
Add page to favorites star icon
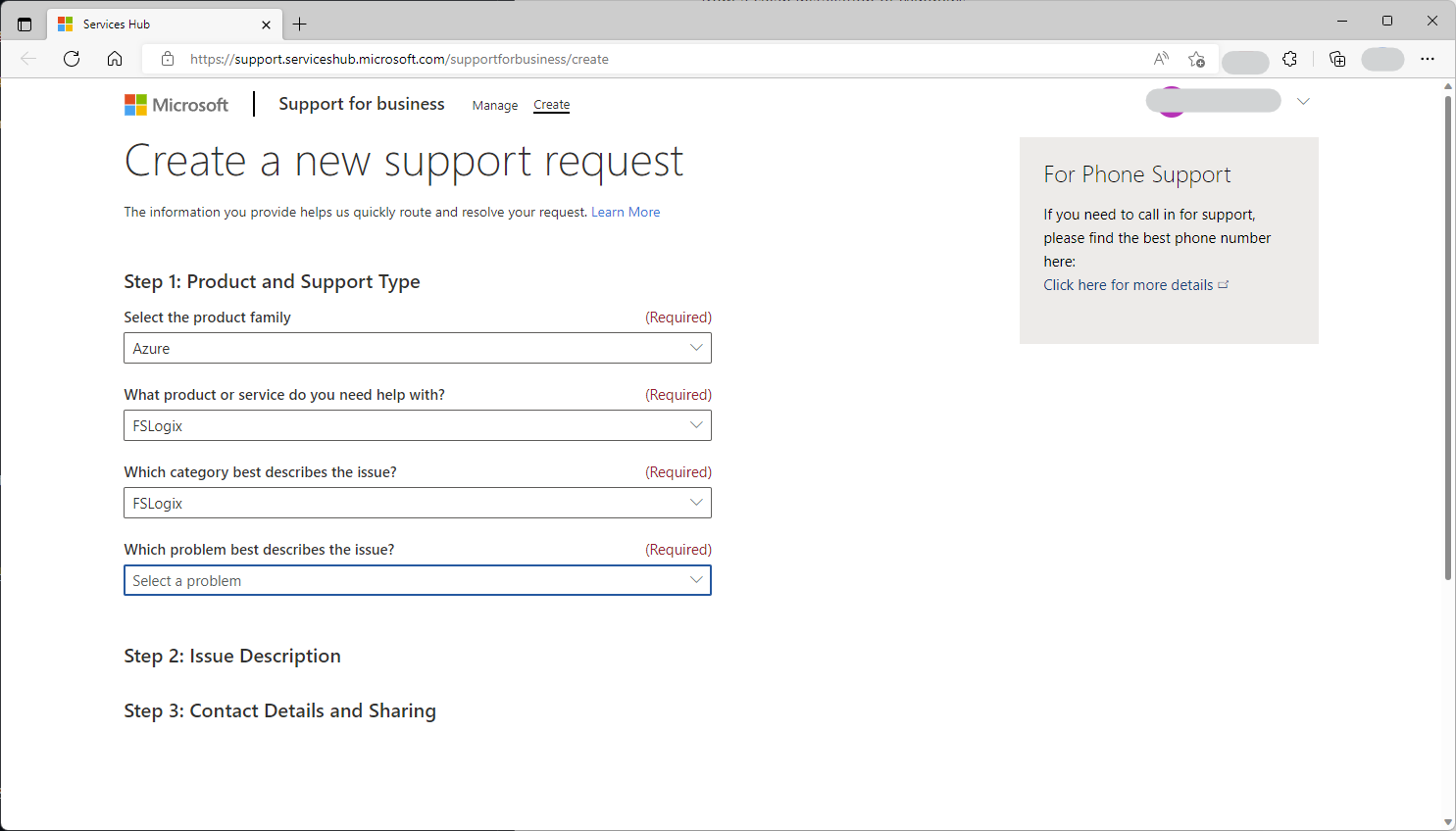(x=1196, y=59)
